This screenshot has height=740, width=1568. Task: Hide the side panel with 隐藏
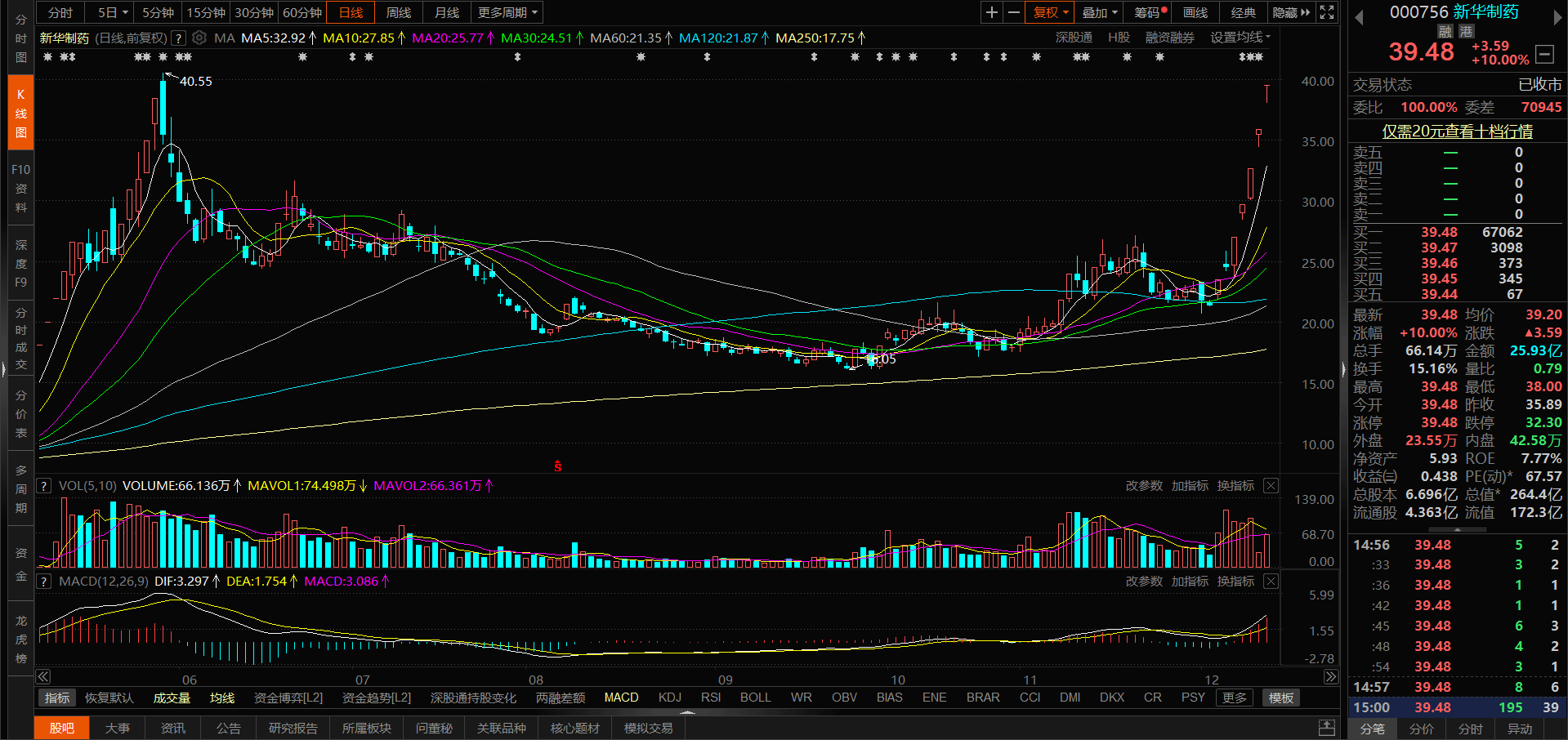click(x=1290, y=12)
